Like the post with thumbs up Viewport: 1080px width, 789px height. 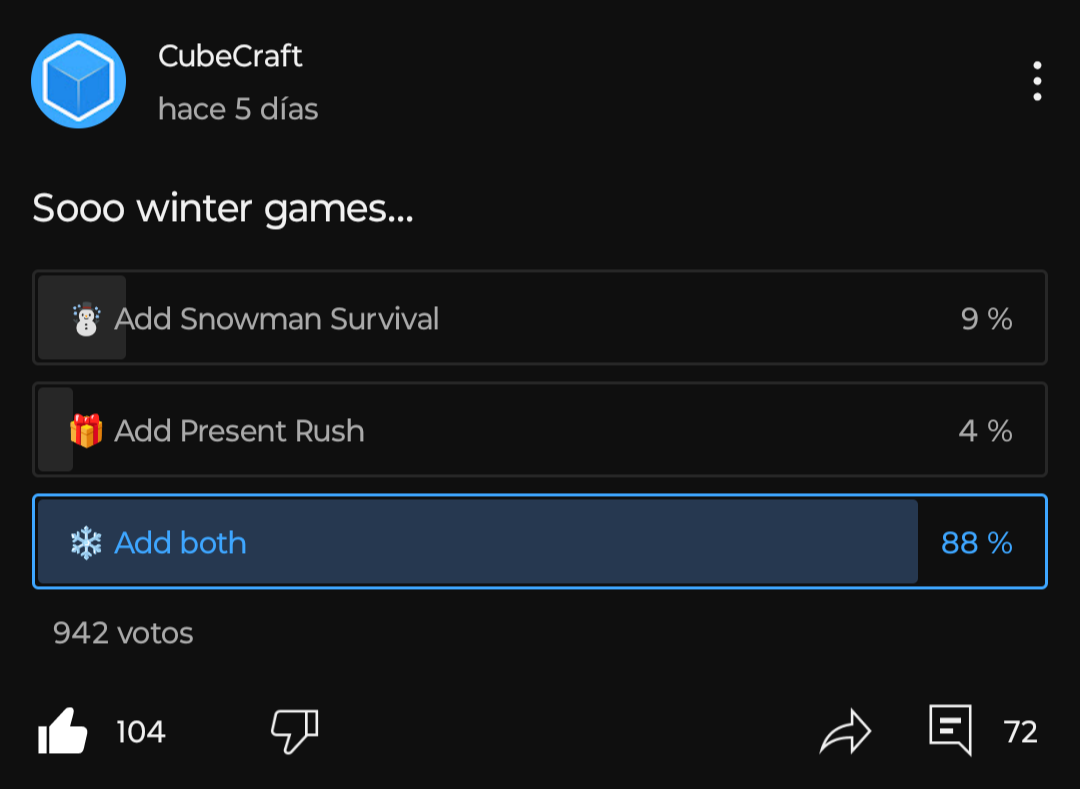pyautogui.click(x=63, y=731)
